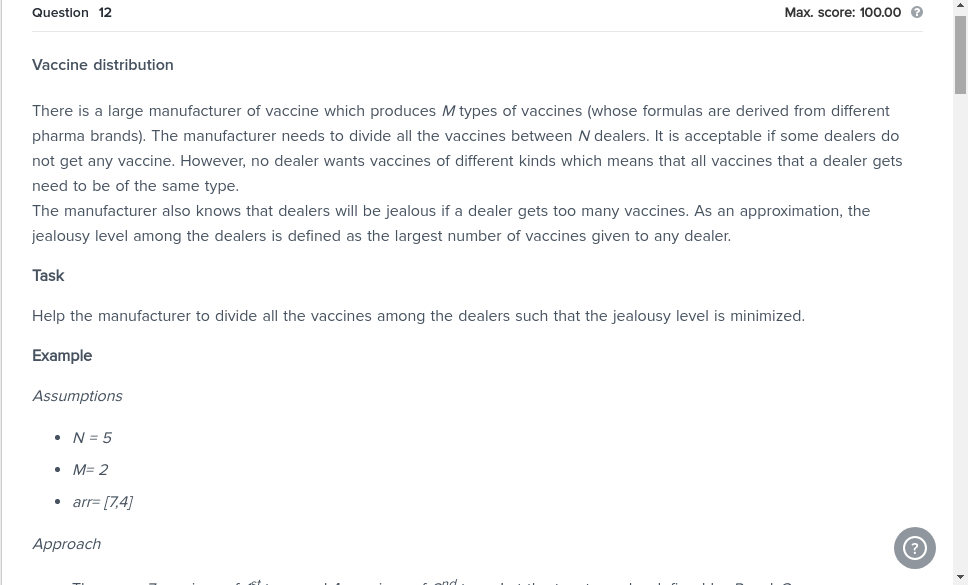Click the M= 2 bullet item
Image resolution: width=968 pixels, height=585 pixels.
click(x=90, y=470)
